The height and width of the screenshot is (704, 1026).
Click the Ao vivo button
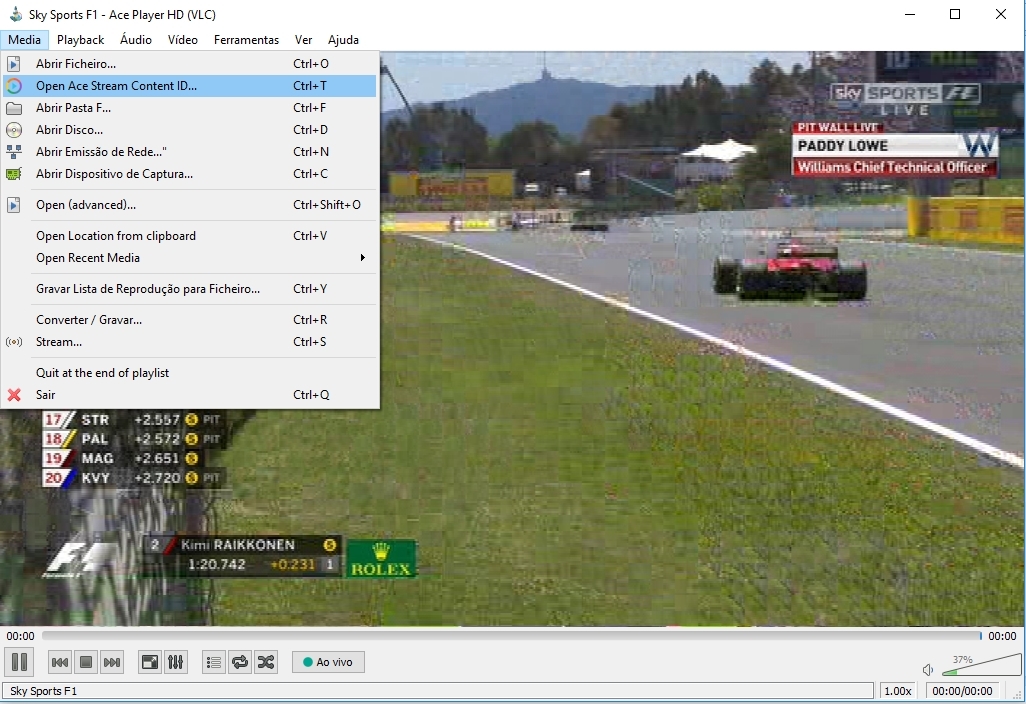(328, 661)
